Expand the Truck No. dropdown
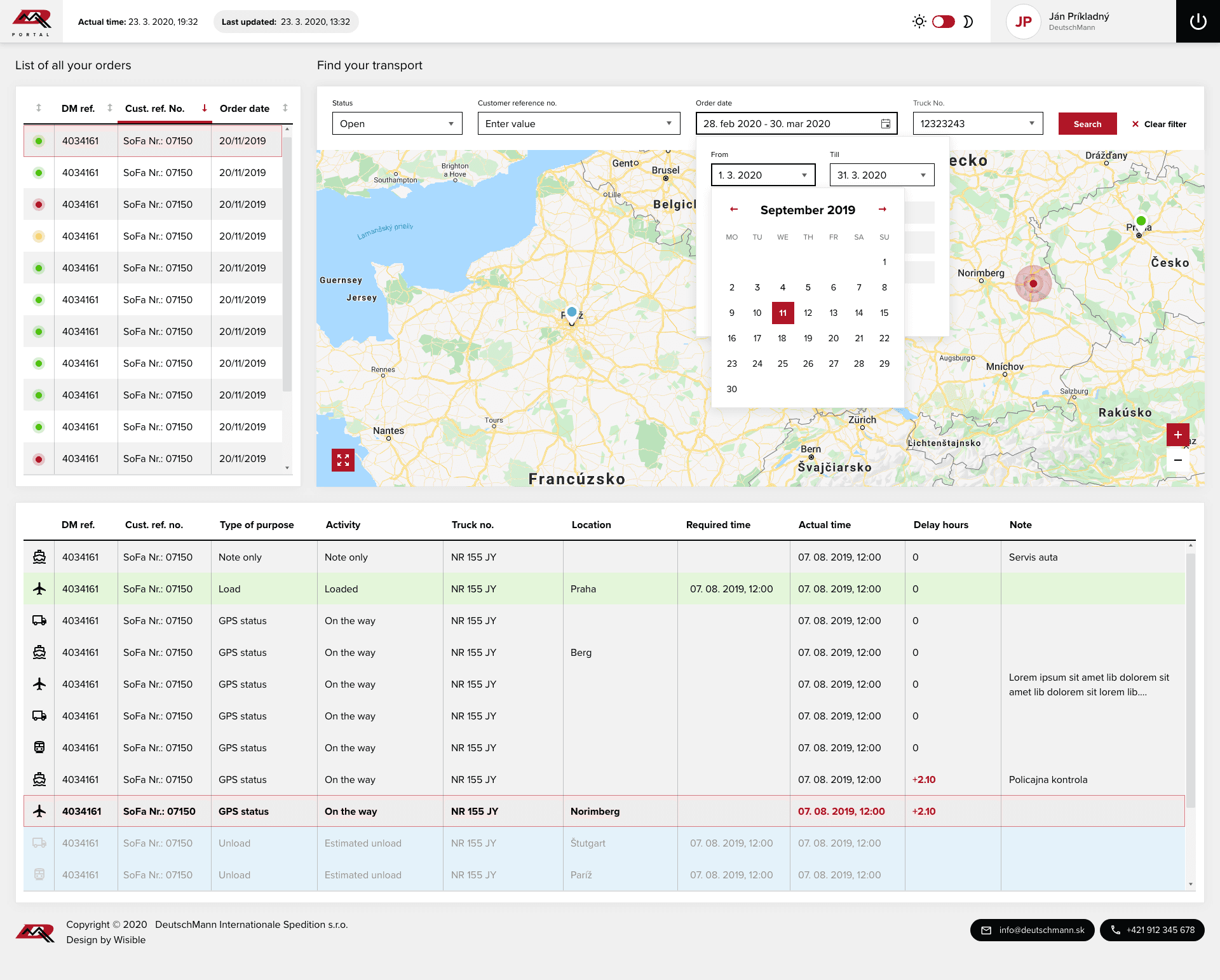The height and width of the screenshot is (980, 1220). [x=977, y=124]
